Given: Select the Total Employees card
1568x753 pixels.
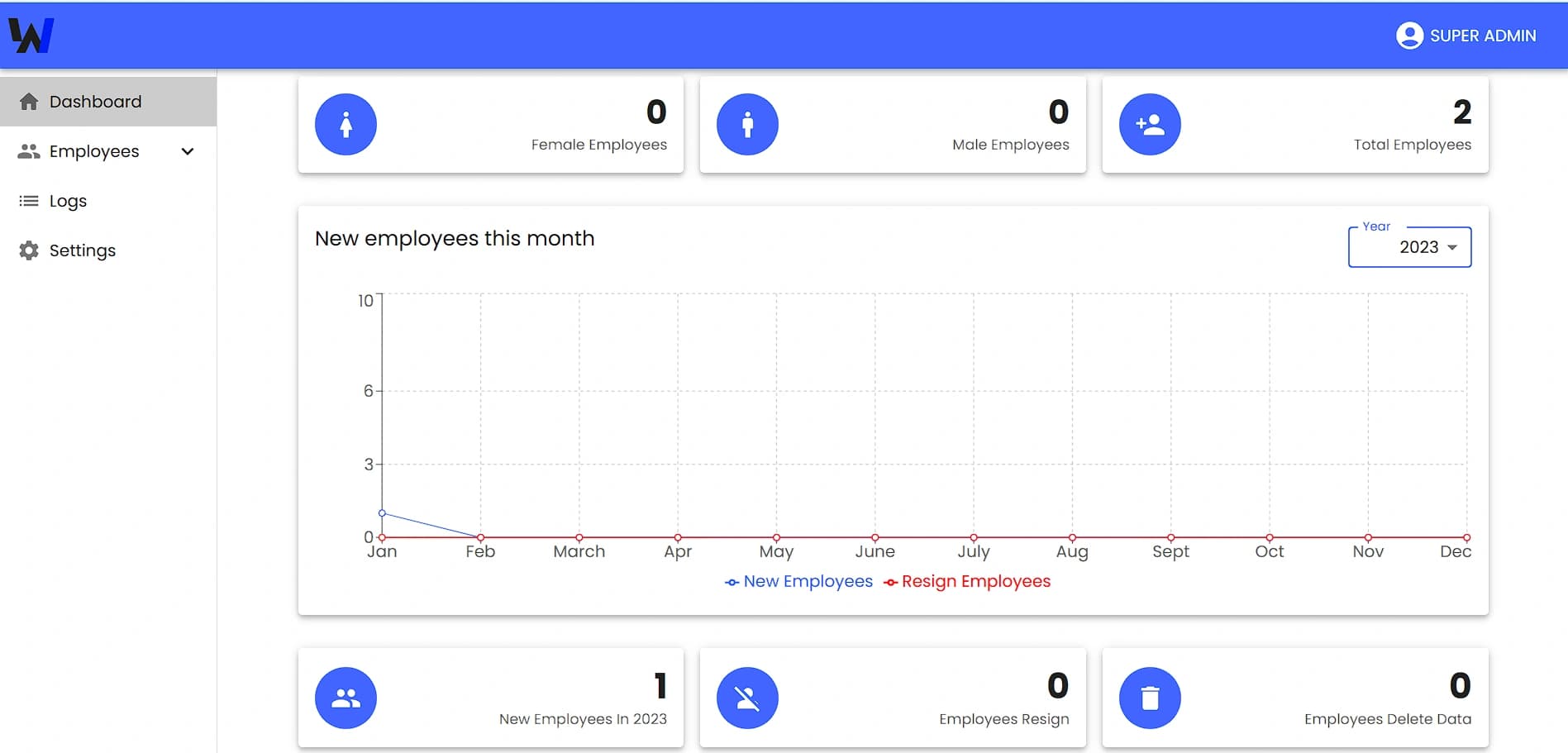Looking at the screenshot, I should (1294, 125).
